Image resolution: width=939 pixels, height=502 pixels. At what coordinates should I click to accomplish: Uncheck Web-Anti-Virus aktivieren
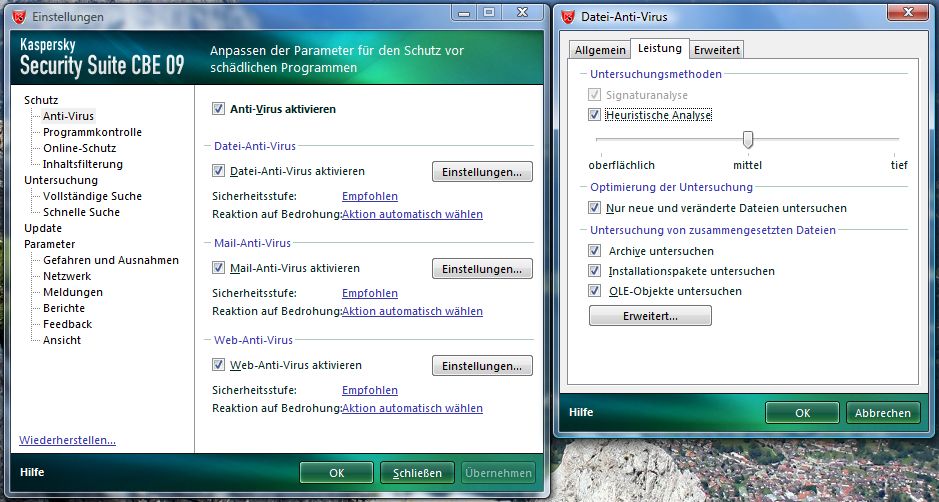pyautogui.click(x=218, y=365)
